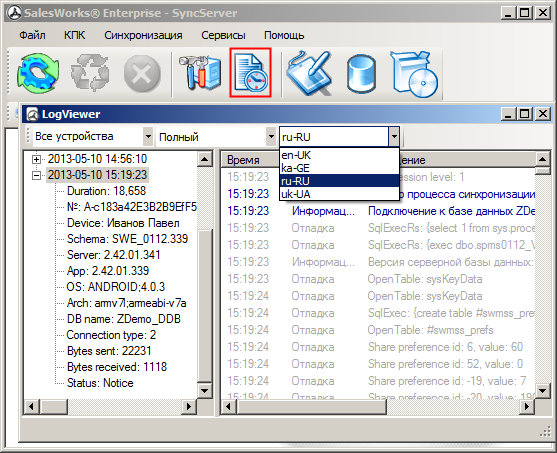Click the tablet with pen icon
Screen dimensions: 557x453
point(309,73)
